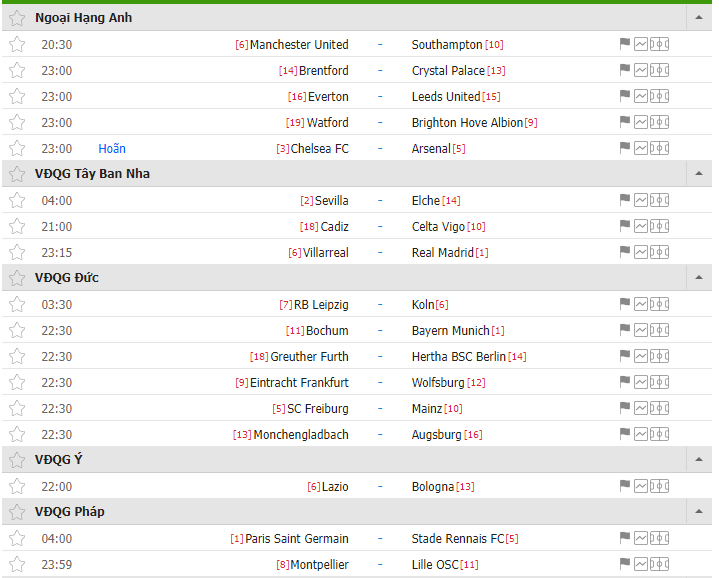
Task: Click the Wolfsburg team name
Action: pyautogui.click(x=438, y=383)
